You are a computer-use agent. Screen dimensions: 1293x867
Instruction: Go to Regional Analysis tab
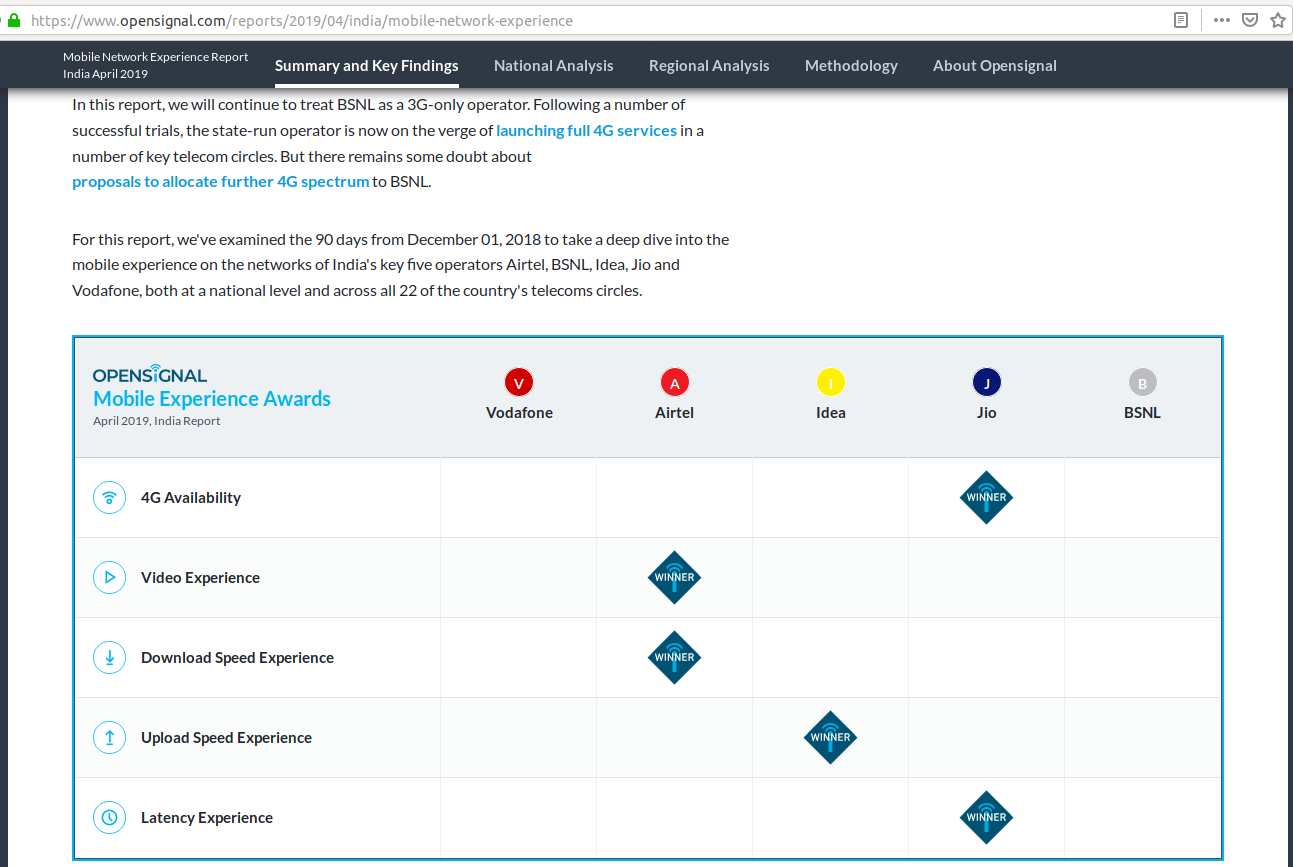point(709,66)
